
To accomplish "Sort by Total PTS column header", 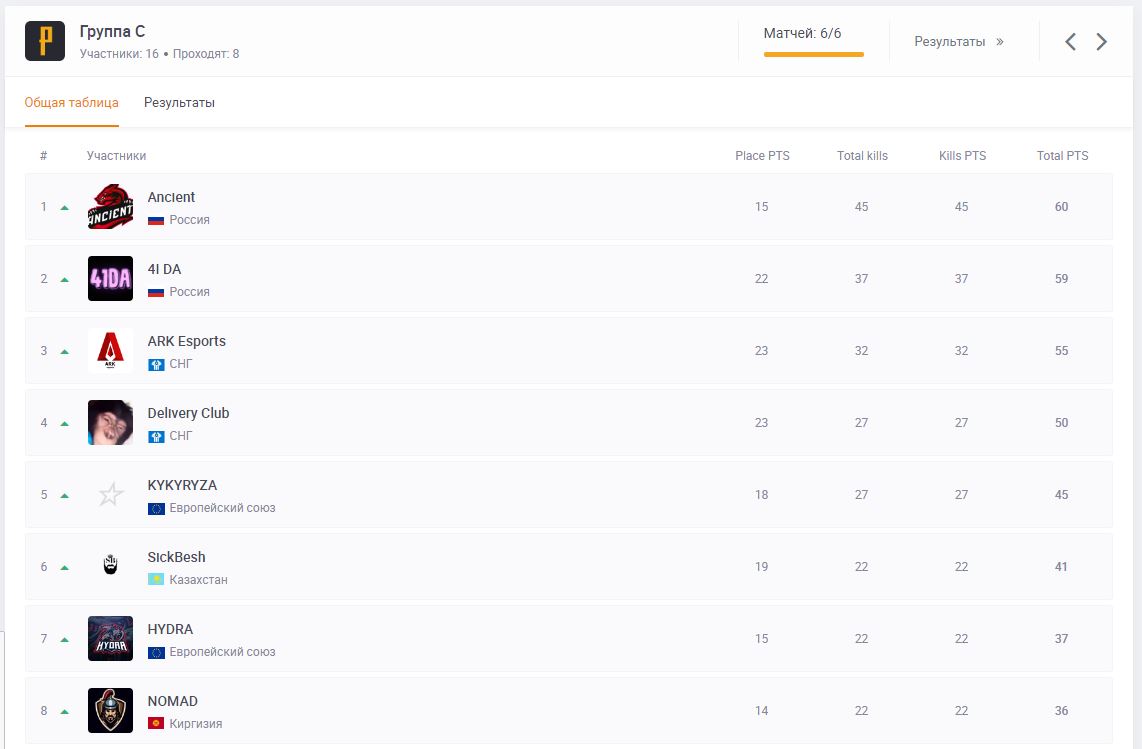I will 1062,156.
